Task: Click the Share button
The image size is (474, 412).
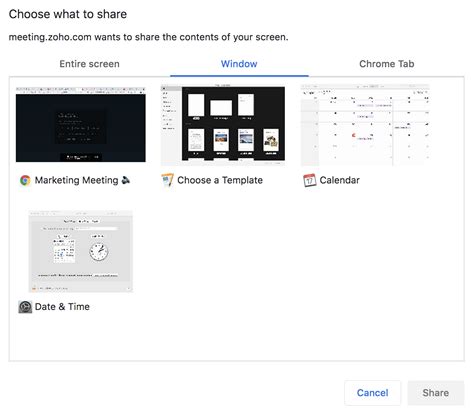Action: 436,393
